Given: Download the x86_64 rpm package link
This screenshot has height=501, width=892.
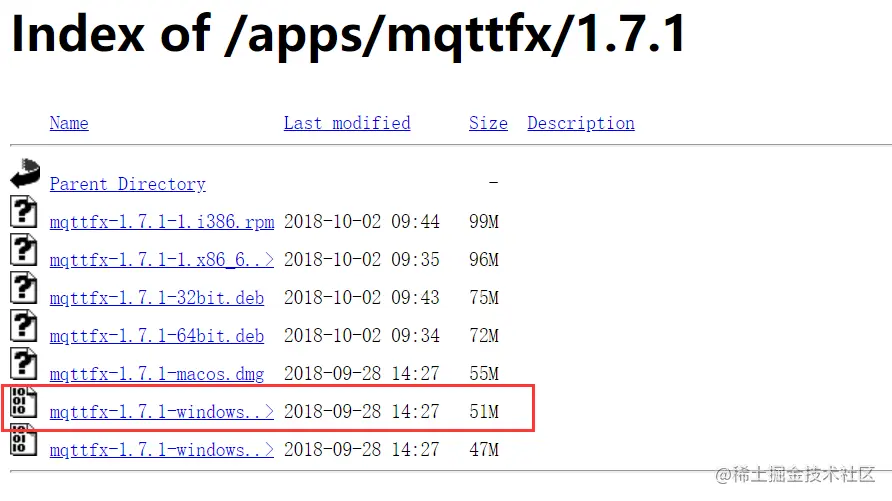Looking at the screenshot, I should click(x=162, y=260).
